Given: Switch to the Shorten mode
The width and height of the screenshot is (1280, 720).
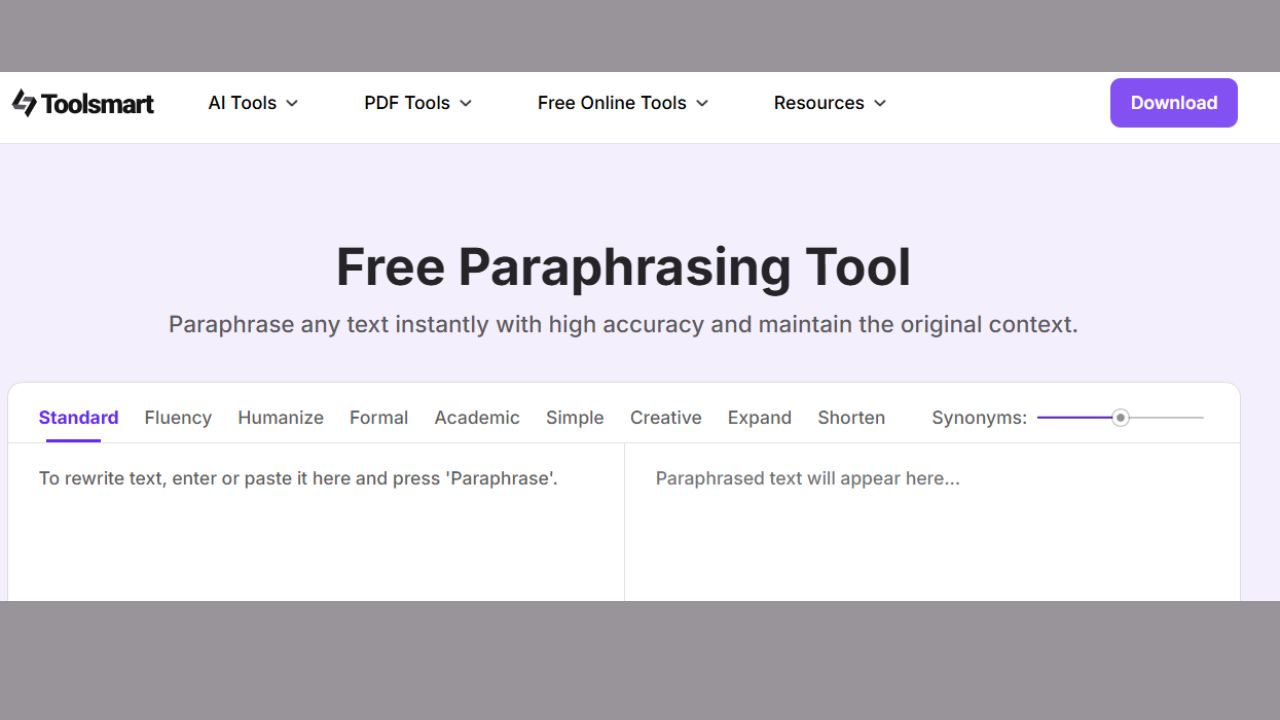Looking at the screenshot, I should (851, 417).
